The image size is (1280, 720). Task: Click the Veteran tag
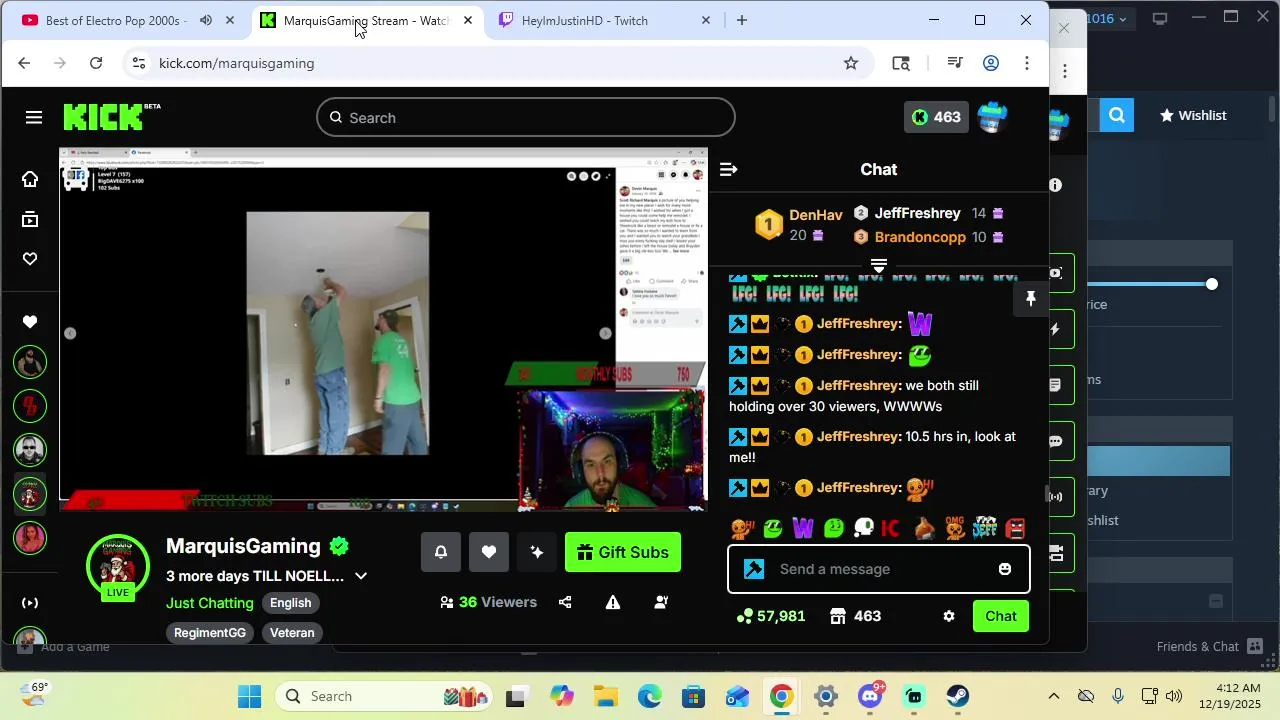(x=292, y=633)
